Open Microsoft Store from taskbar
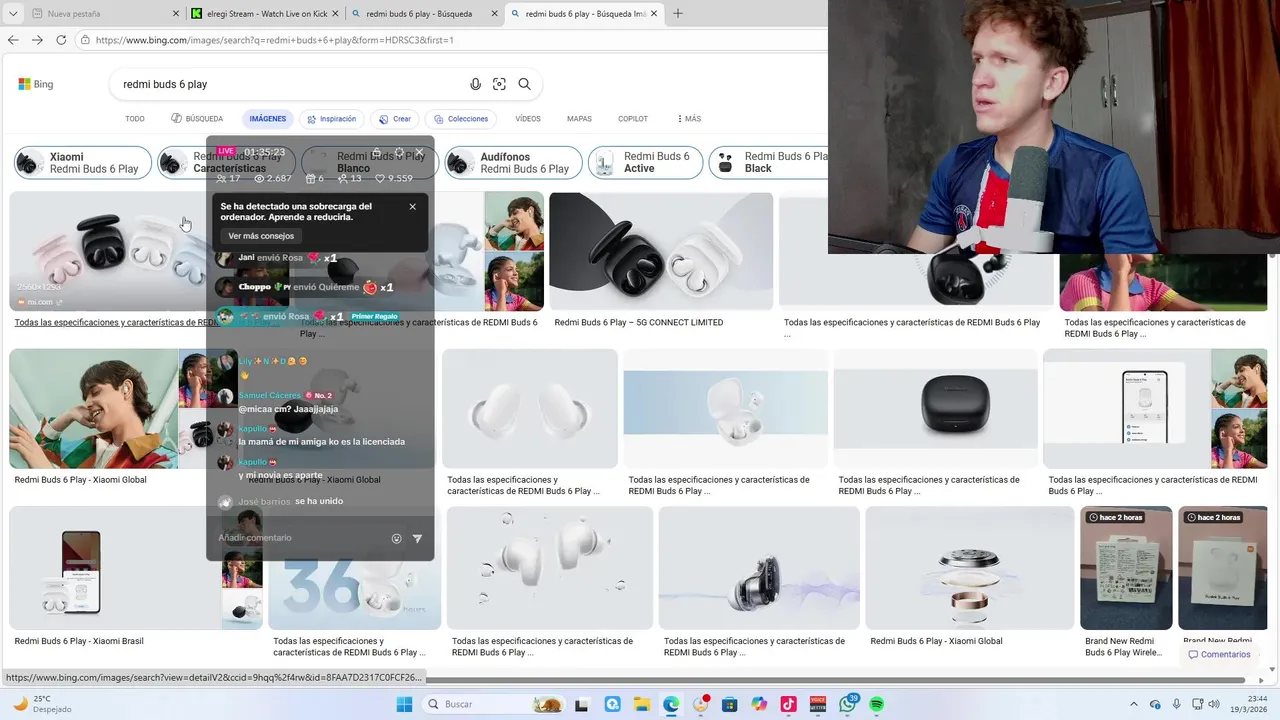Viewport: 1280px width, 720px height. pyautogui.click(x=729, y=704)
